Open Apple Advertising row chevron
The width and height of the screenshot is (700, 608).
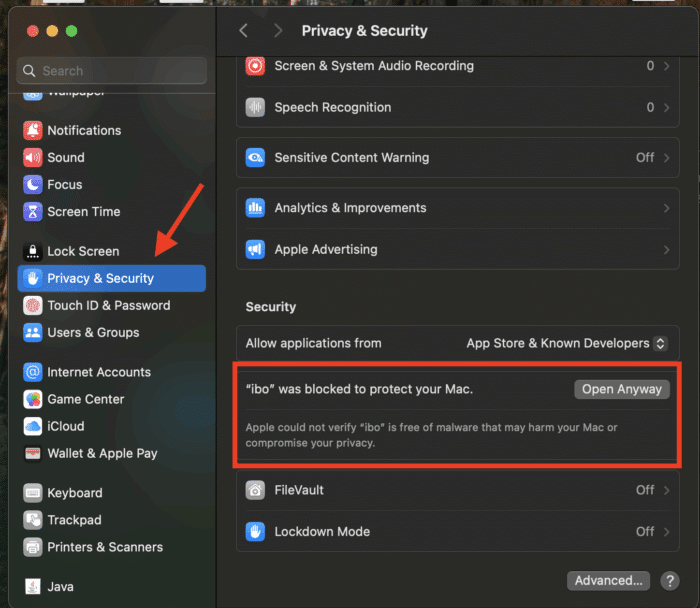(667, 250)
